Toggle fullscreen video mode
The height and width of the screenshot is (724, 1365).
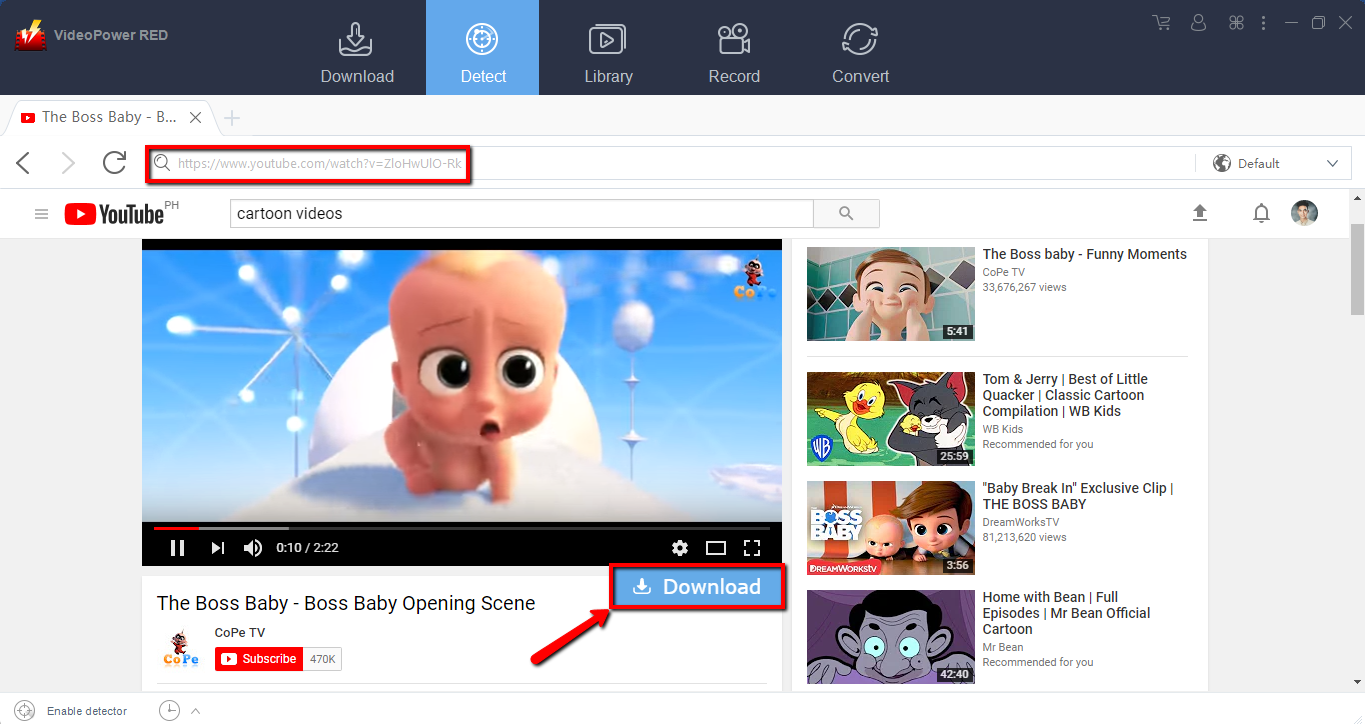(752, 547)
